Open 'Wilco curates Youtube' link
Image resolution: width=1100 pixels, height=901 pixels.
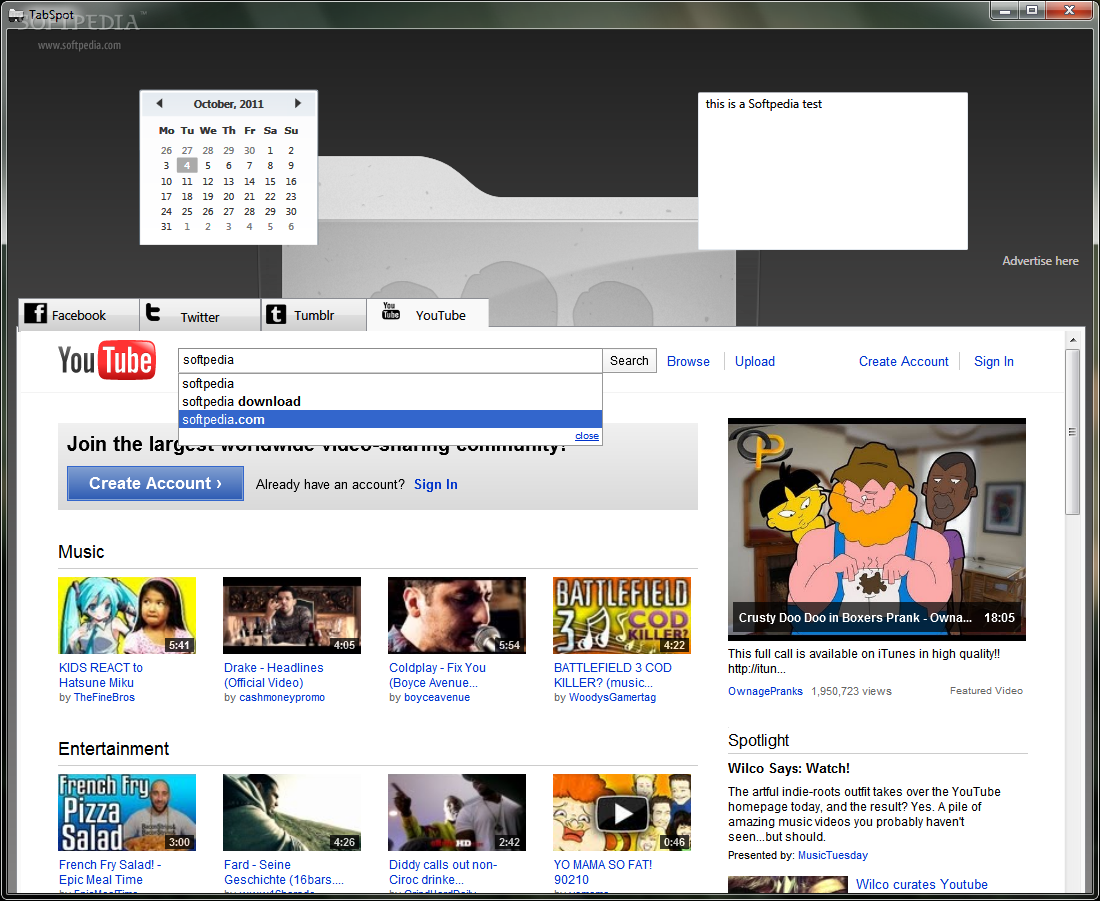click(x=921, y=884)
